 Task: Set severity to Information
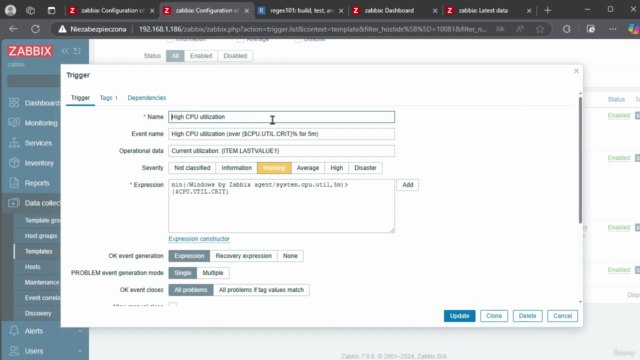click(x=237, y=168)
